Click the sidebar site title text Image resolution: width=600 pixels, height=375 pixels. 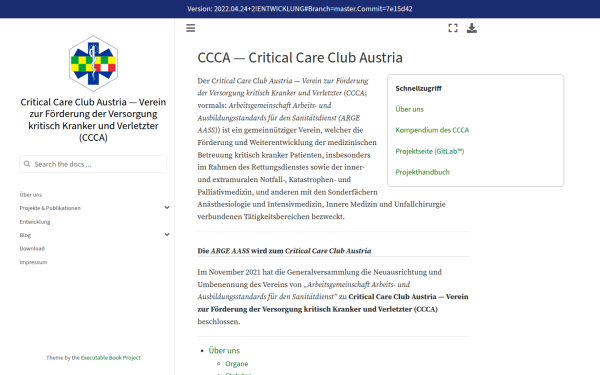pos(93,120)
